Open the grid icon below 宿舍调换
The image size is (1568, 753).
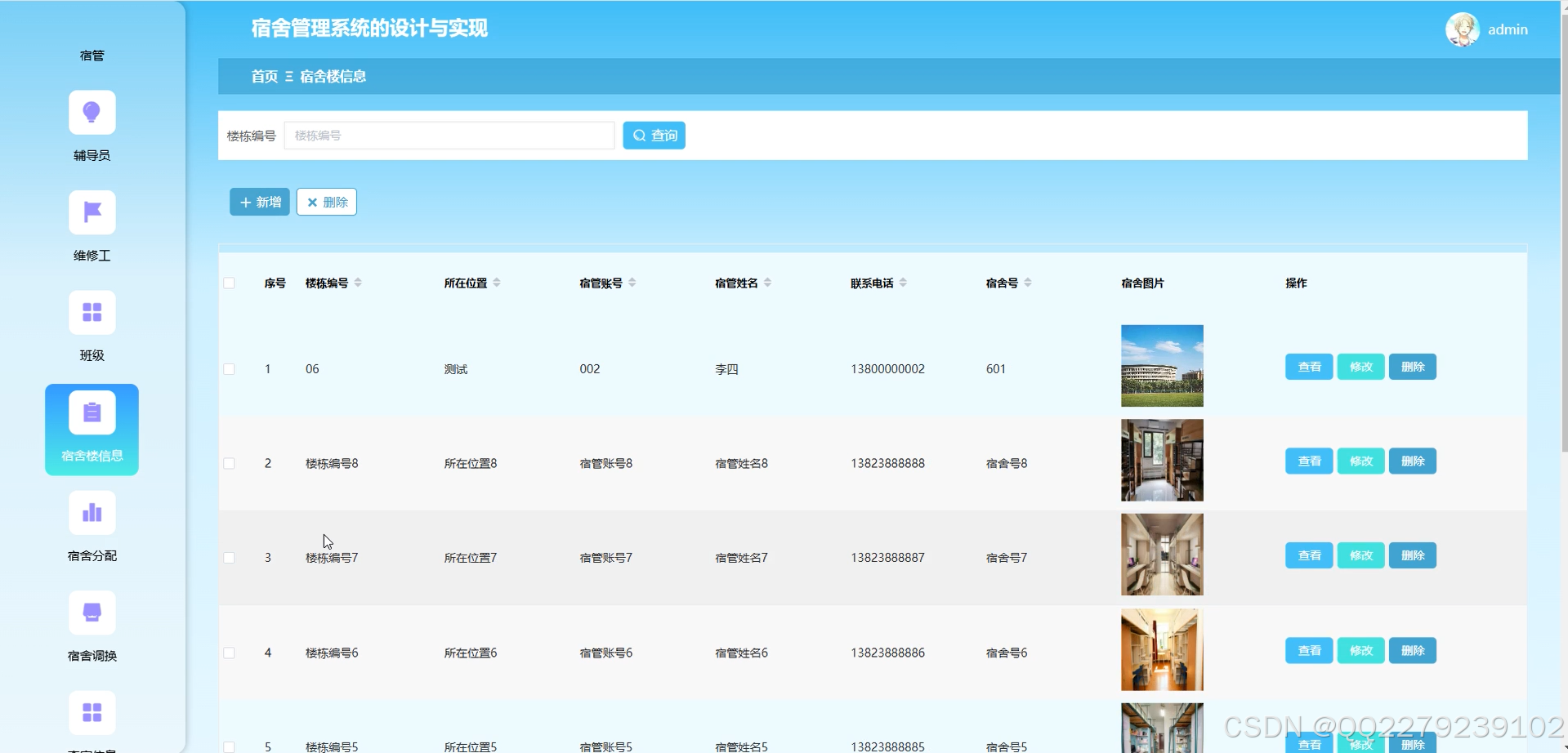tap(92, 712)
